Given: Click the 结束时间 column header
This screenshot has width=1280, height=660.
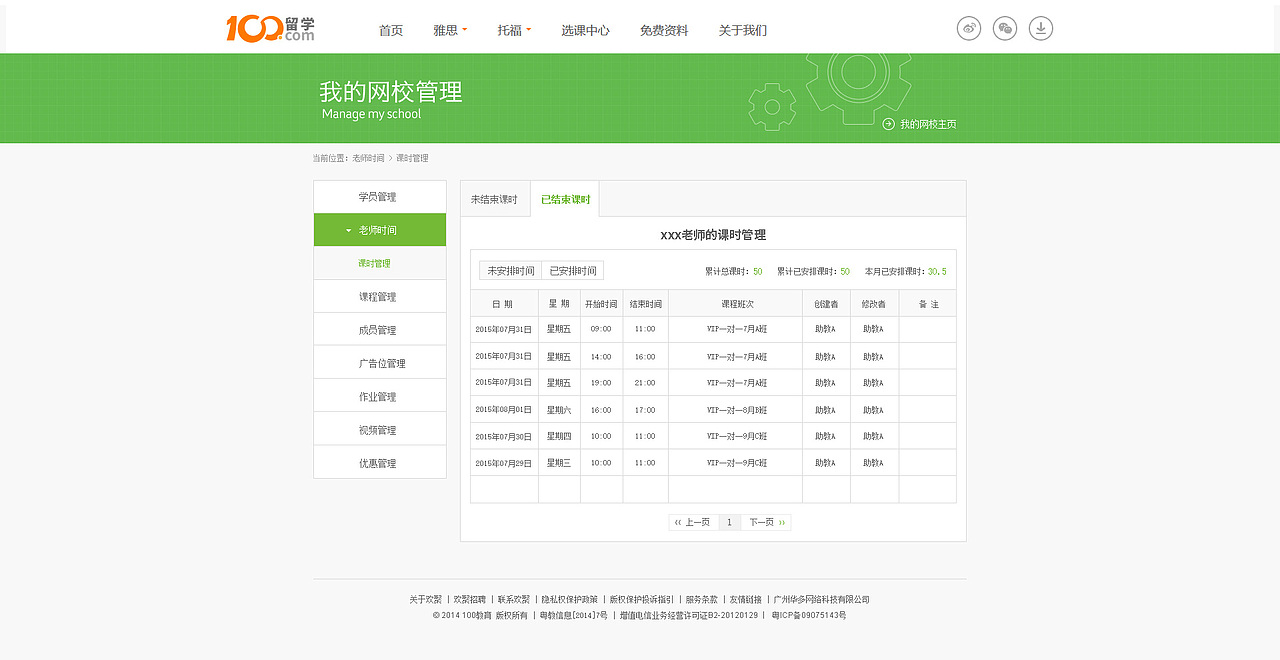Looking at the screenshot, I should [x=645, y=304].
